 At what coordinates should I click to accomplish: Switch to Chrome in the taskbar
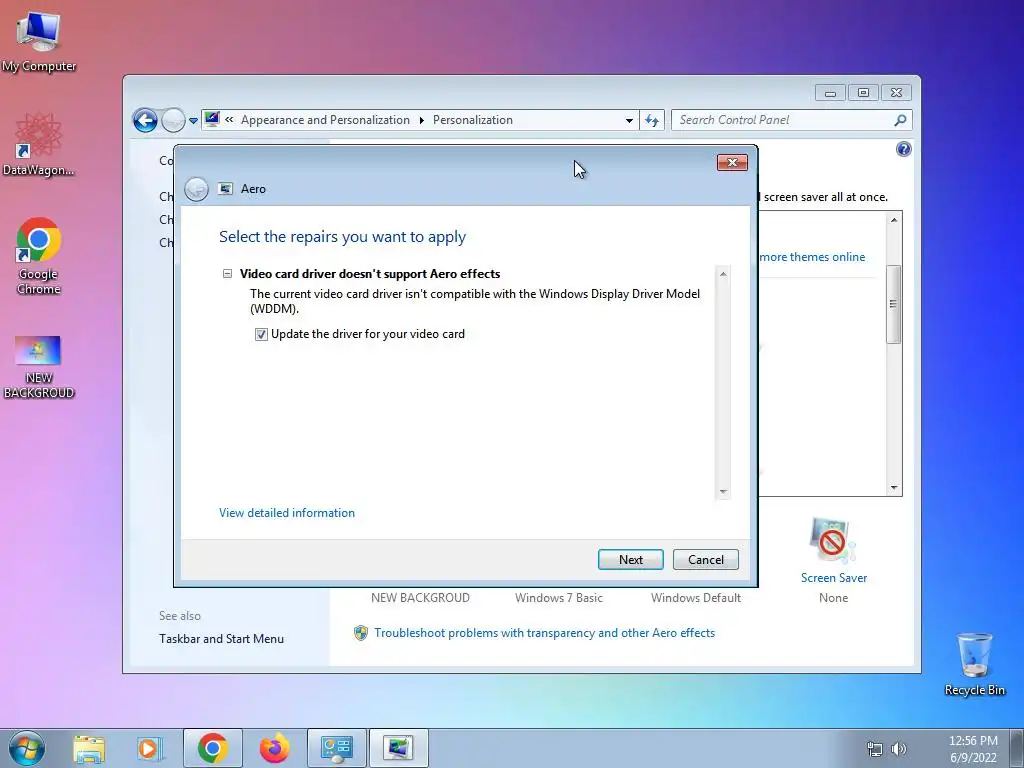tap(213, 748)
